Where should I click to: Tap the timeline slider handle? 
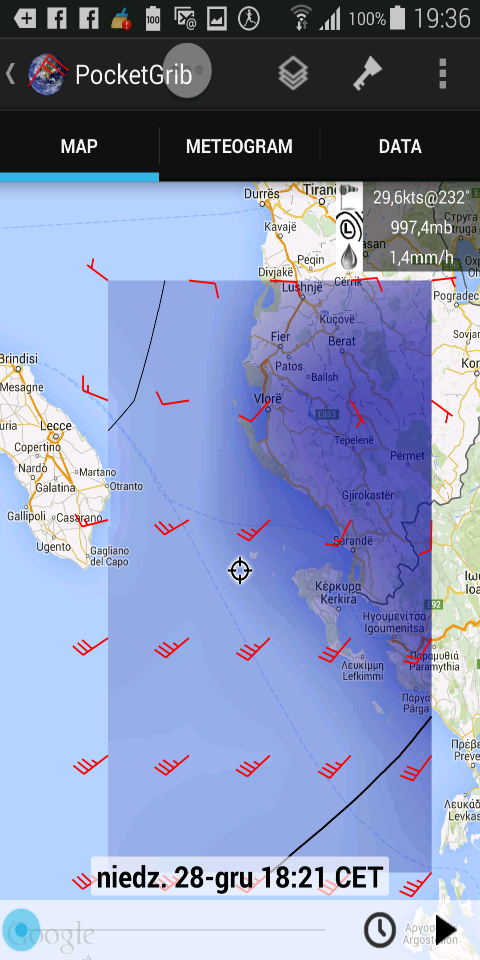21,931
